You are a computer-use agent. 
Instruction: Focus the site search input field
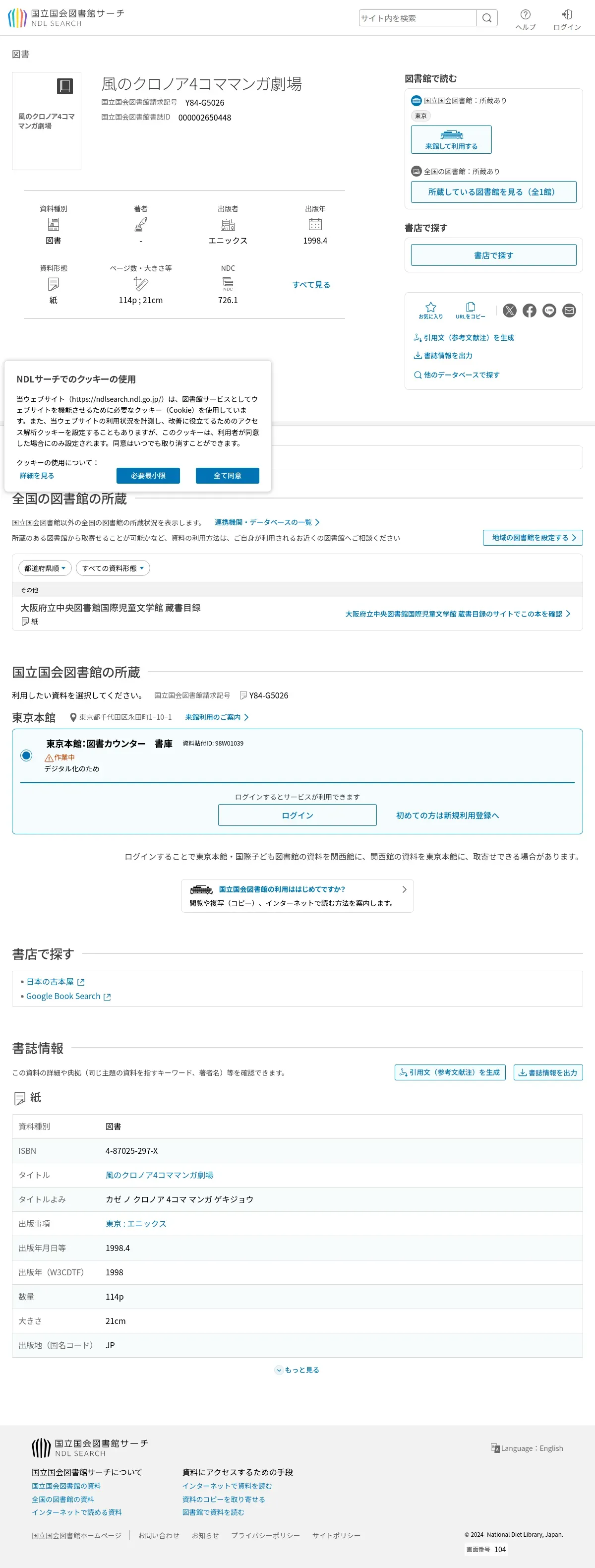pyautogui.click(x=417, y=18)
